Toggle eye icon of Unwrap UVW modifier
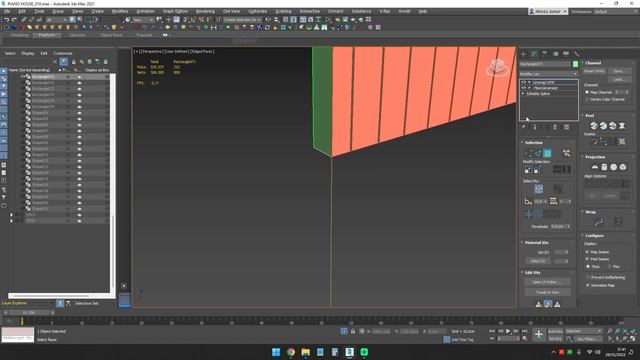 click(x=524, y=82)
